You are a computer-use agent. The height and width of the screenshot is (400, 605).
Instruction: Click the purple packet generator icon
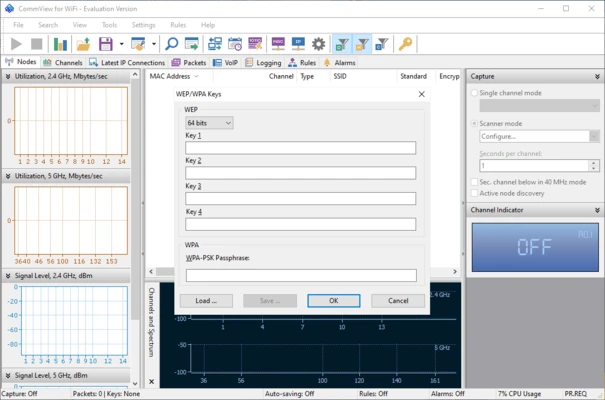[x=255, y=44]
